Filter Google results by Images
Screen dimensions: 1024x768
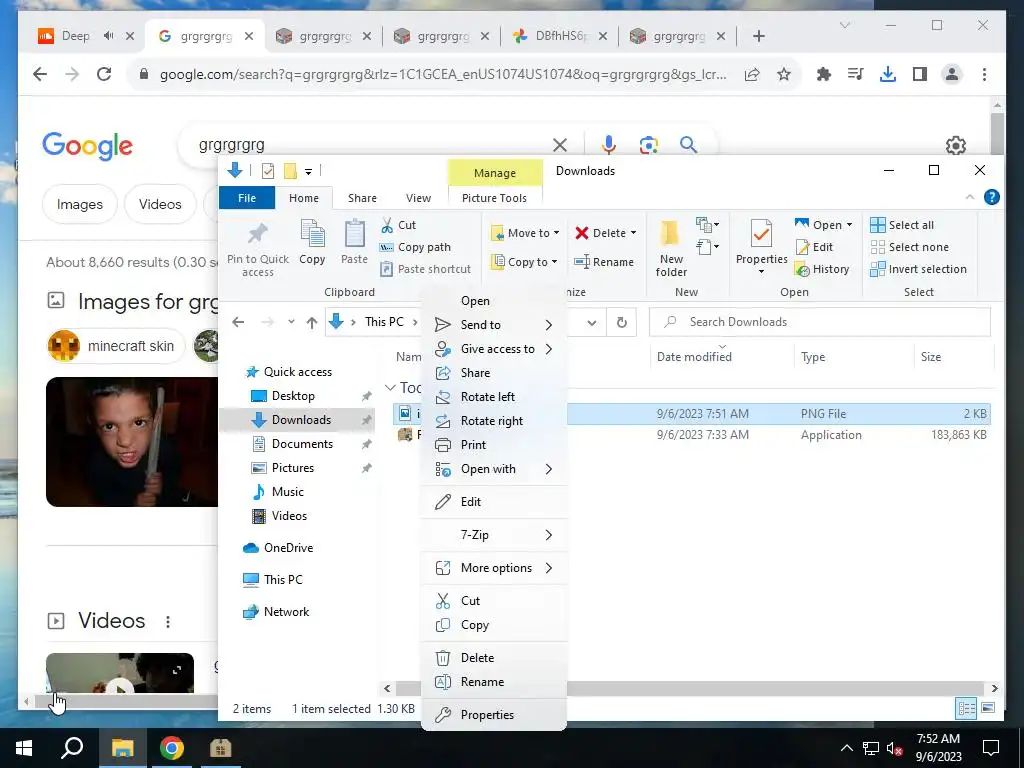80,204
